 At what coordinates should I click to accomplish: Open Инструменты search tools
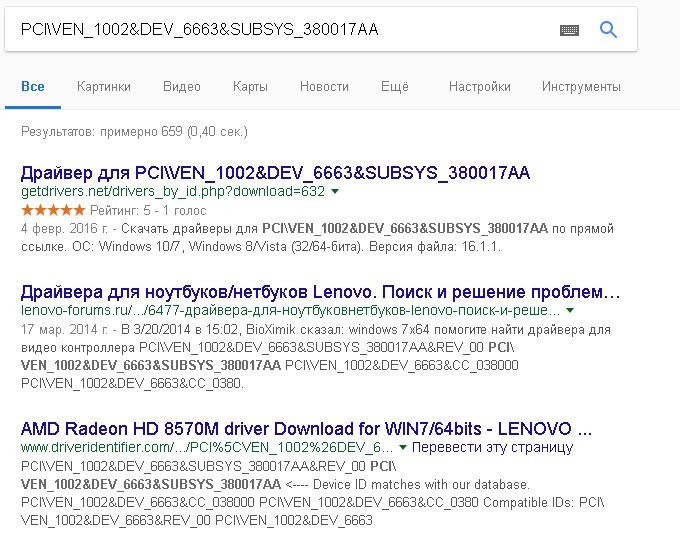[581, 87]
